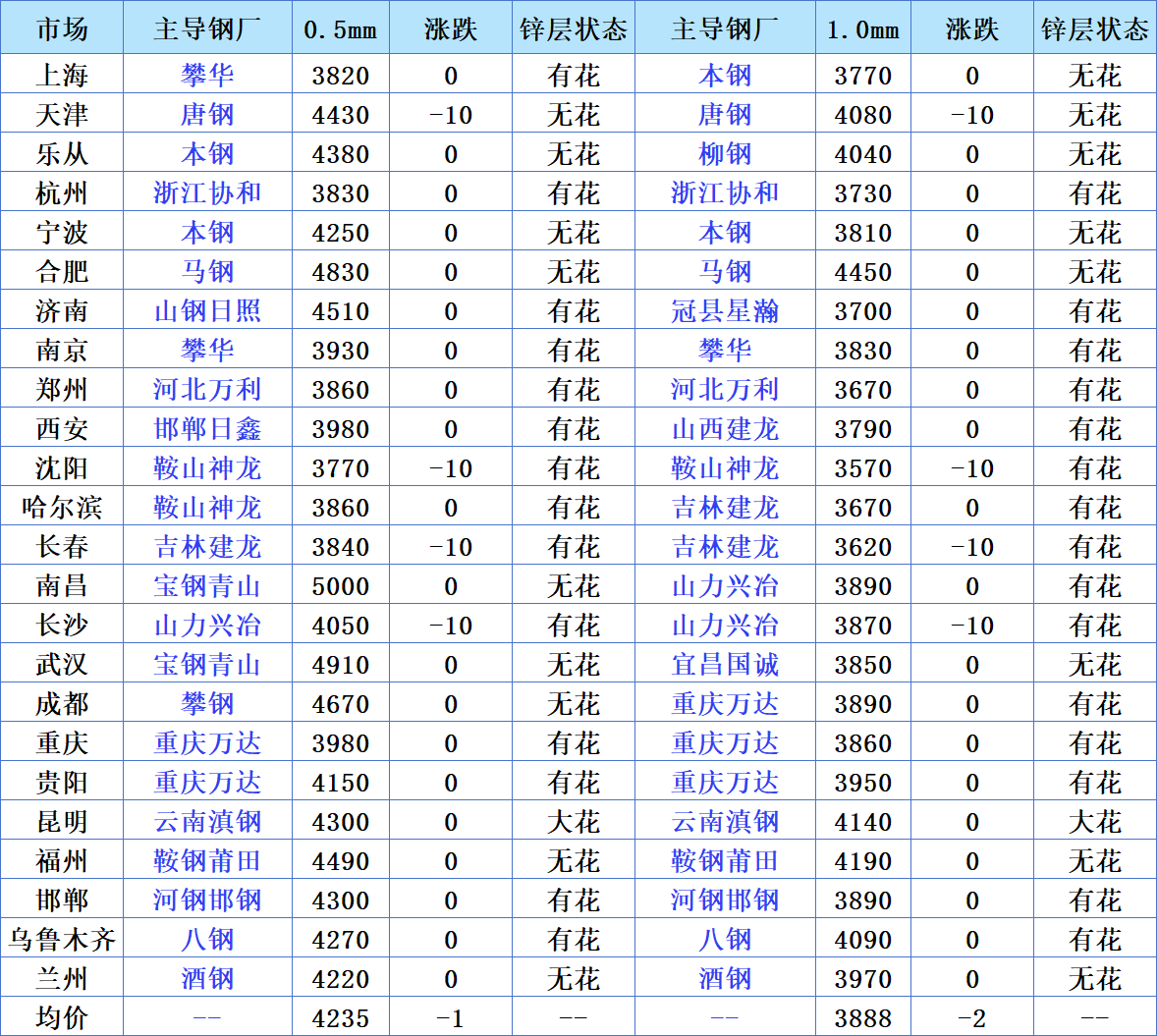The height and width of the screenshot is (1036, 1157).
Task: Select the 乐从 market cell
Action: [62, 153]
